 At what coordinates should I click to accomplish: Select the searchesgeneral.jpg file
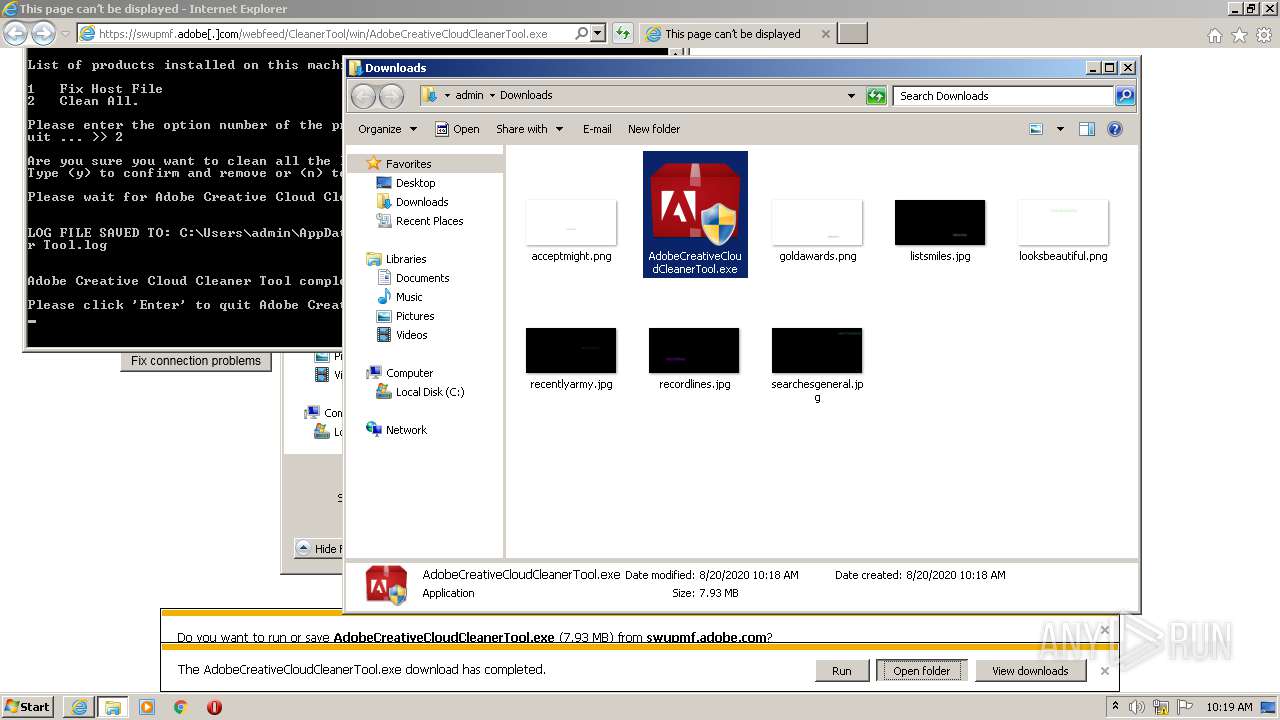(817, 365)
